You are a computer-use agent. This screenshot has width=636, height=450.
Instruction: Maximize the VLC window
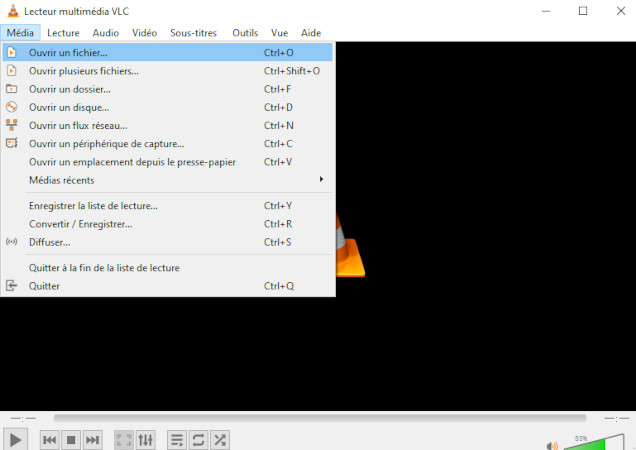click(583, 11)
